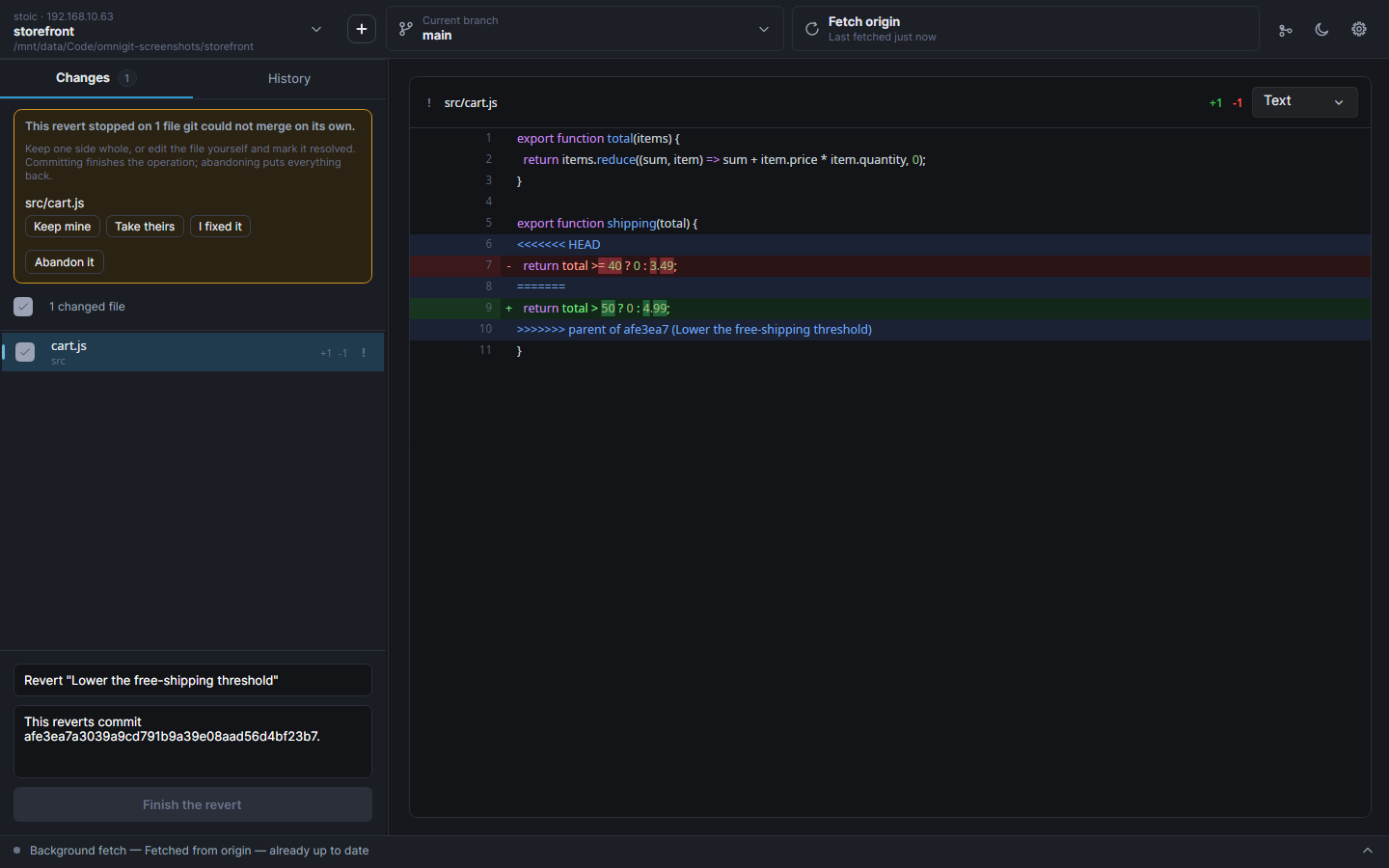Click 'Background fetch' status bar message
The image size is (1389, 868).
pos(199,851)
